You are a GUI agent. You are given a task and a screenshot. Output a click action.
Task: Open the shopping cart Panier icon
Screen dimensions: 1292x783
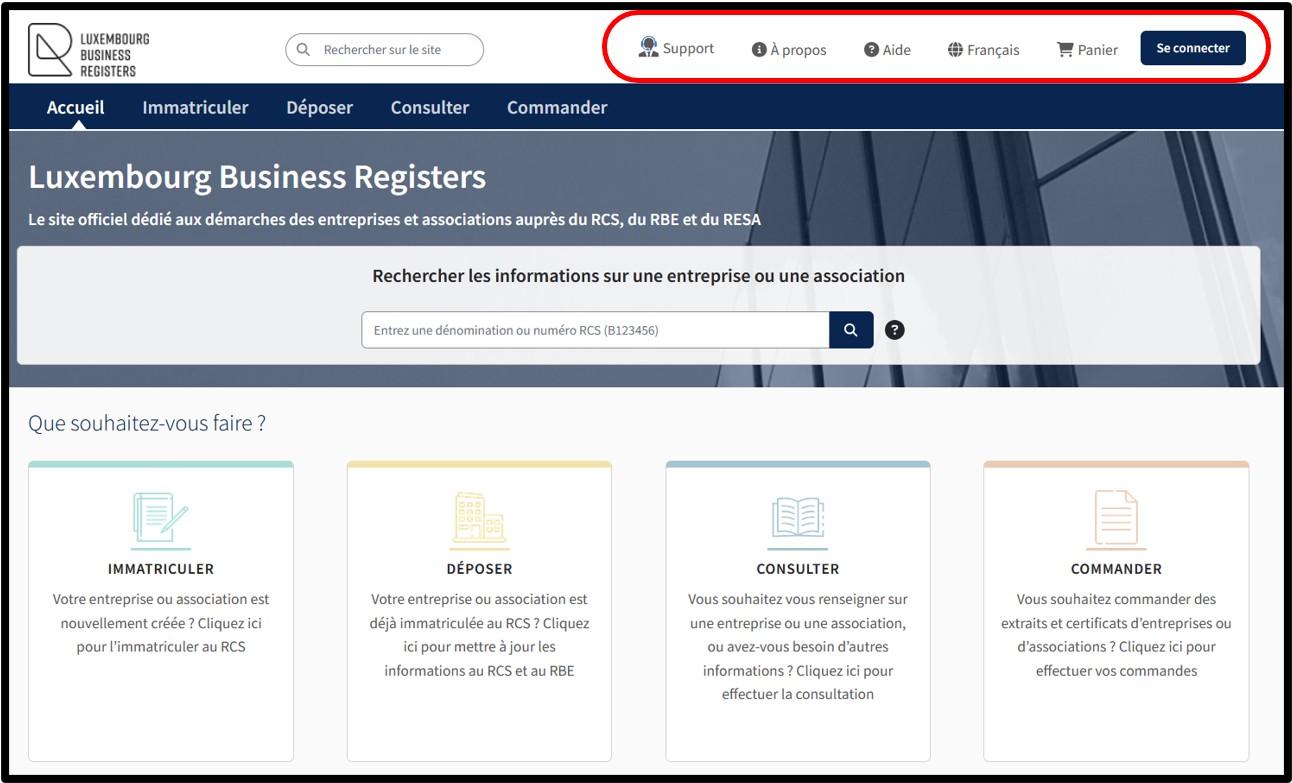click(1065, 49)
